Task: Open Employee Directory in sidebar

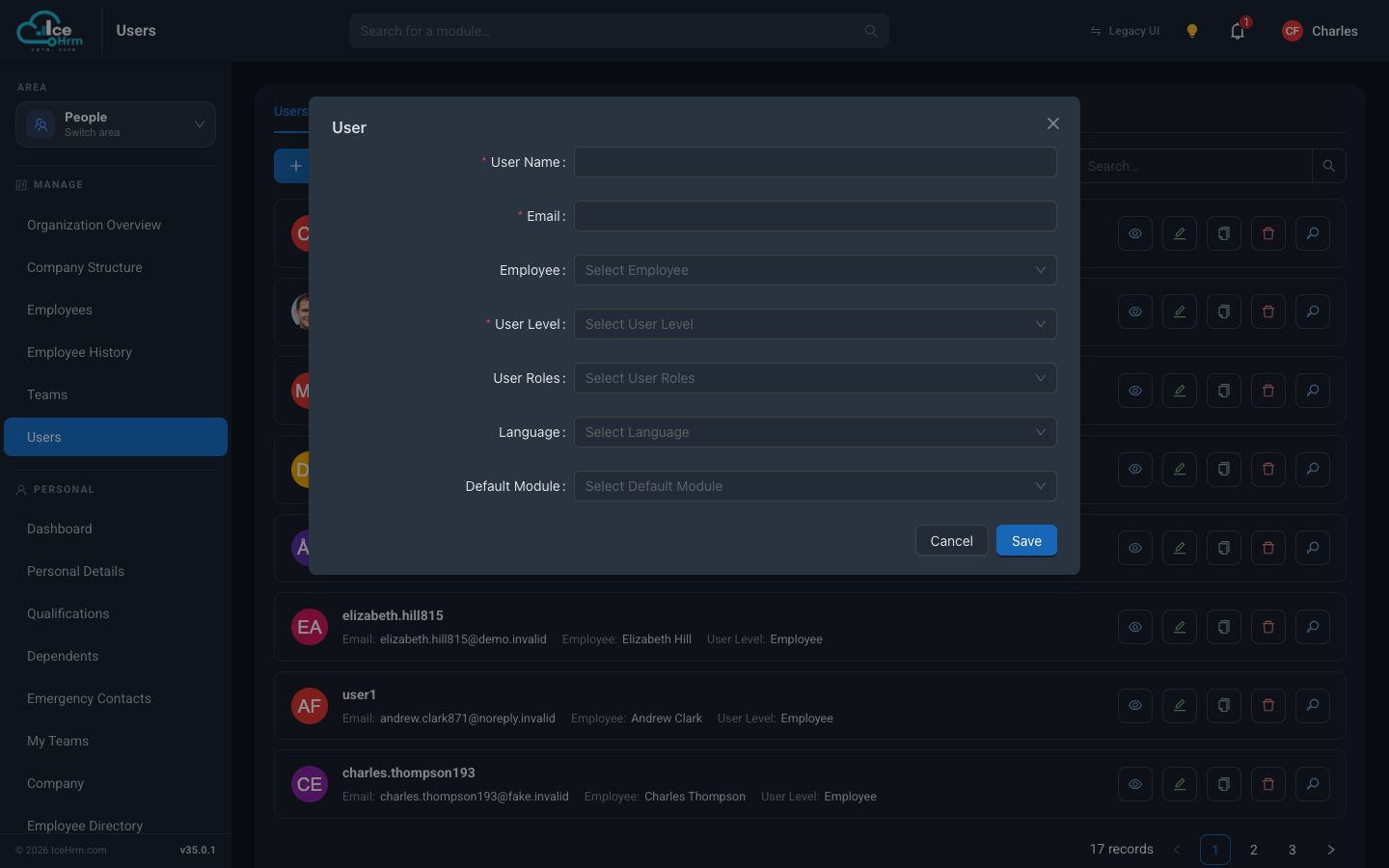Action: coord(116,826)
